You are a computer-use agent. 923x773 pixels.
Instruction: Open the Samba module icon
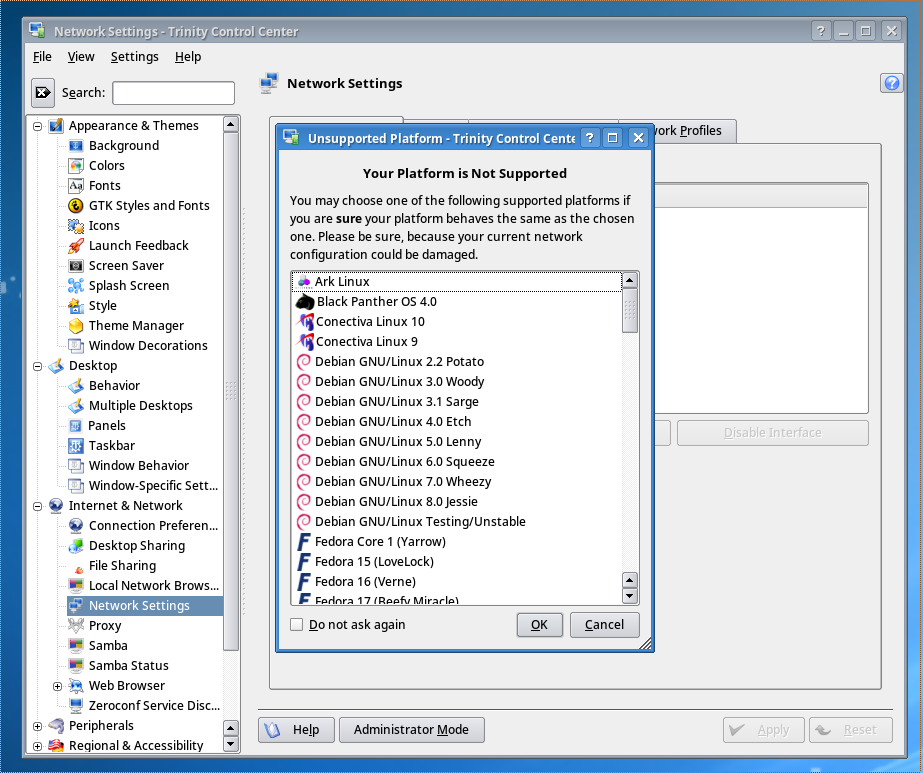tap(76, 646)
